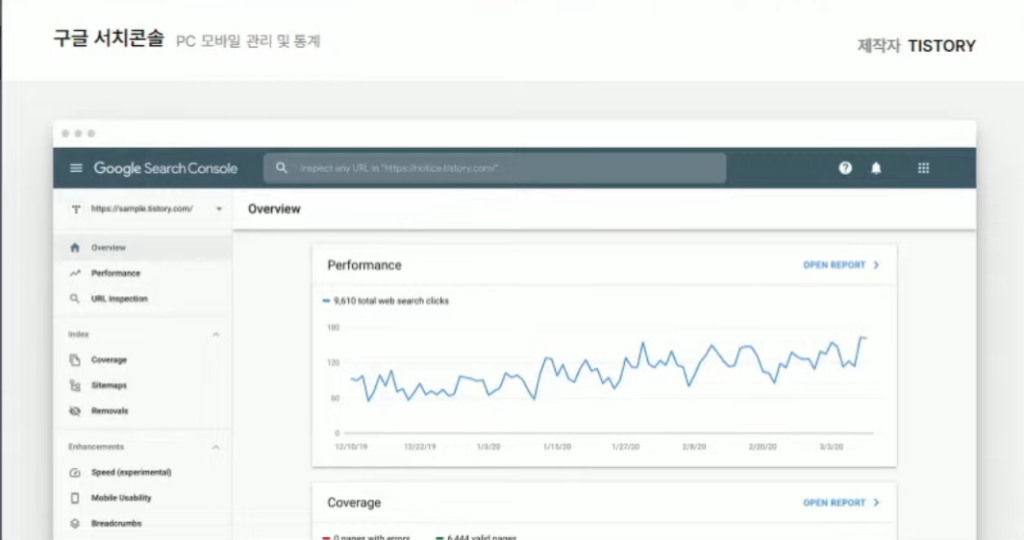The width and height of the screenshot is (1024, 540).
Task: Open the Coverage report link
Action: click(x=840, y=503)
